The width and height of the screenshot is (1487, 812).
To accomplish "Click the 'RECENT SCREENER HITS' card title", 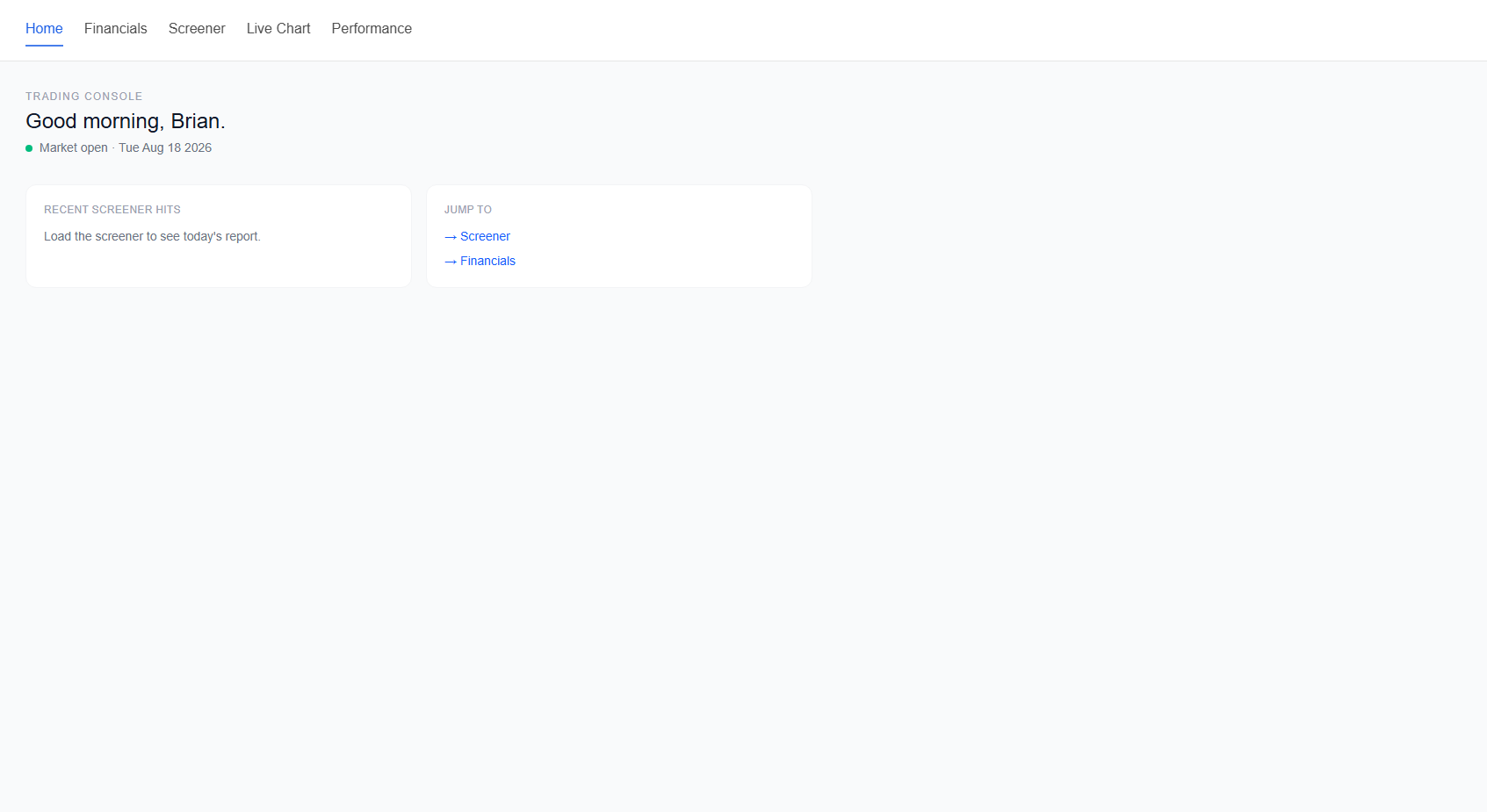I will [112, 210].
